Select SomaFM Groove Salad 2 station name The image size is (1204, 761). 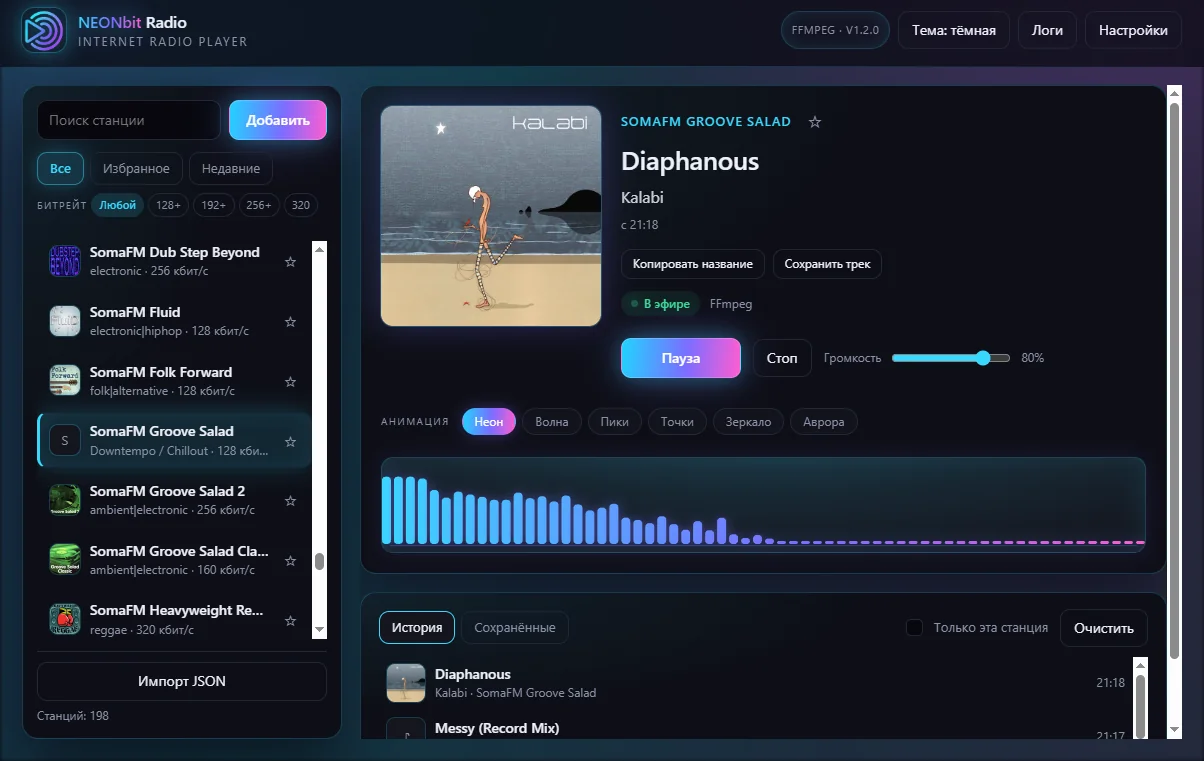coord(167,491)
